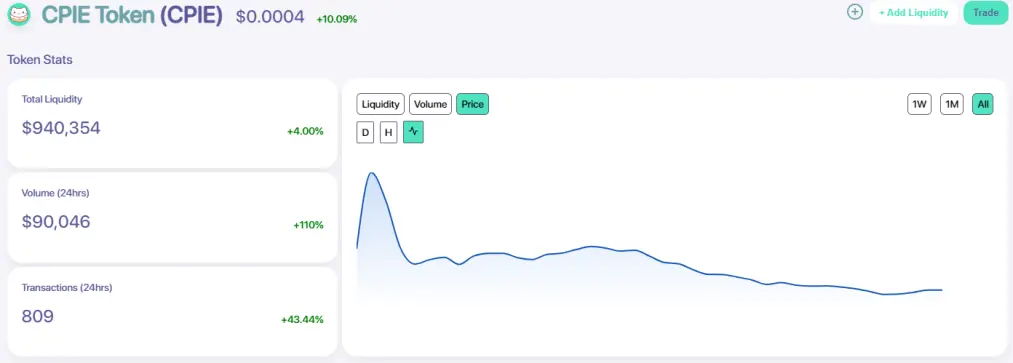Choose the 1M time range

tap(952, 104)
